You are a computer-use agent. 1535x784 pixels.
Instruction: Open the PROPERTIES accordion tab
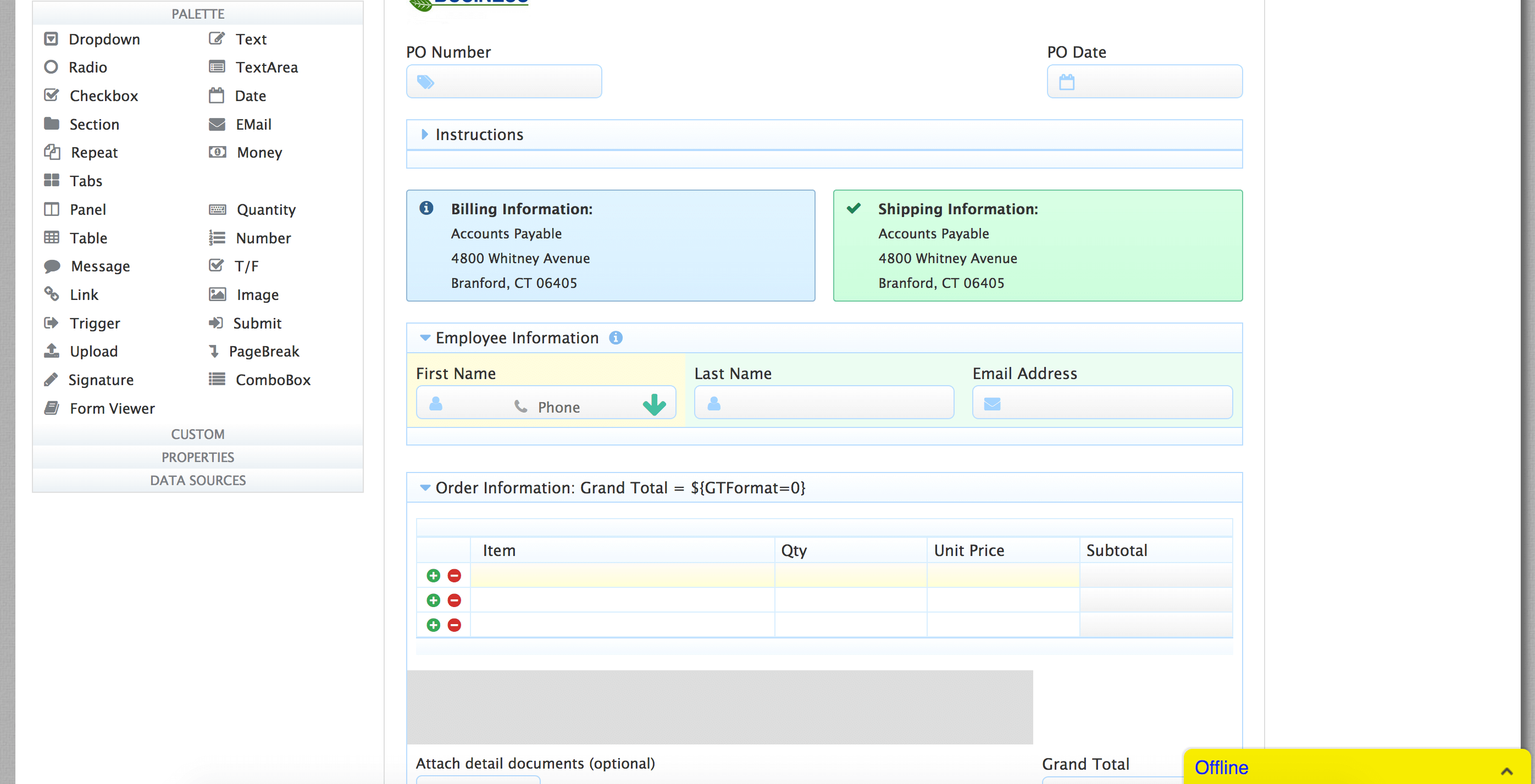click(197, 457)
